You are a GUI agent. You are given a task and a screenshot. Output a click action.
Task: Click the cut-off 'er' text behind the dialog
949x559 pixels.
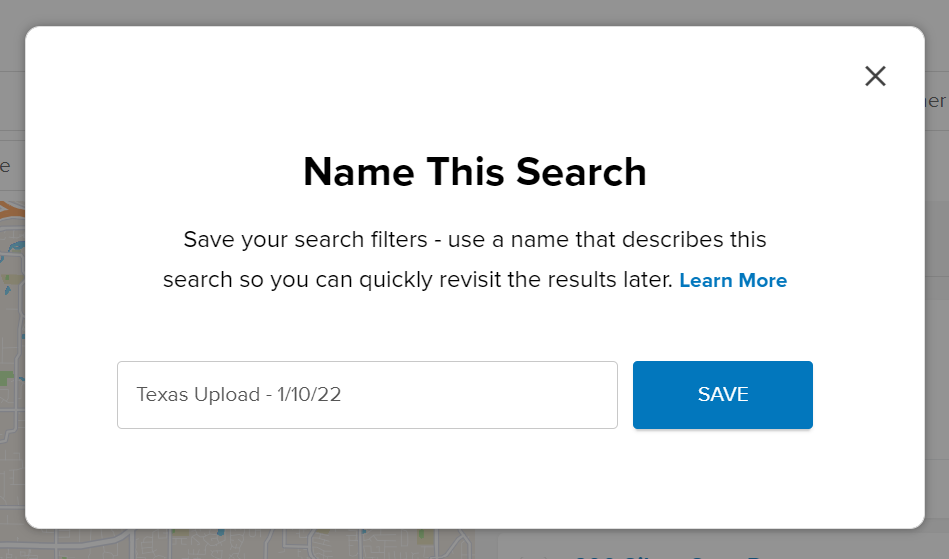click(x=936, y=101)
